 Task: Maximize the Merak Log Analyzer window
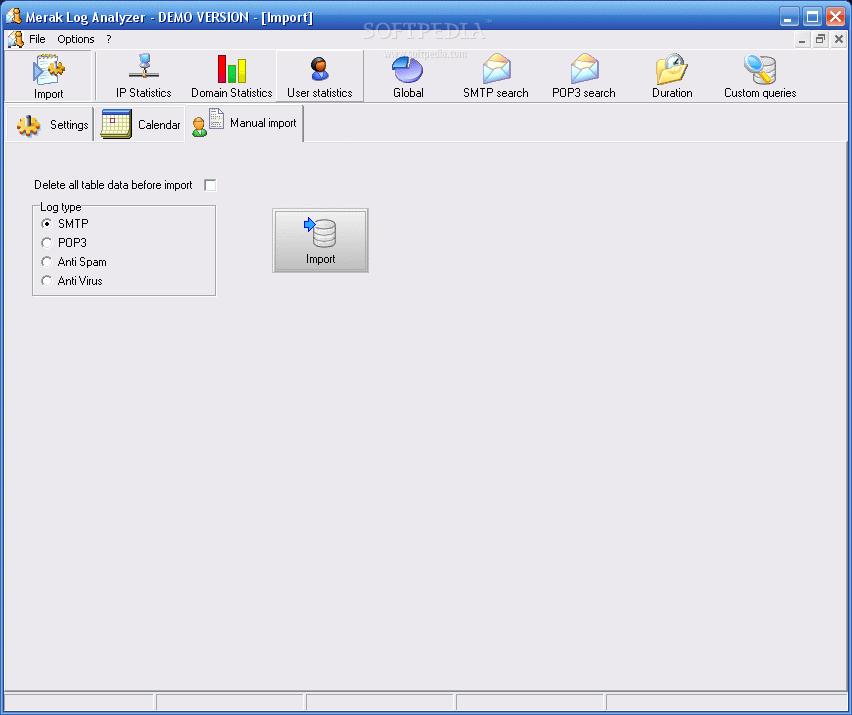812,17
